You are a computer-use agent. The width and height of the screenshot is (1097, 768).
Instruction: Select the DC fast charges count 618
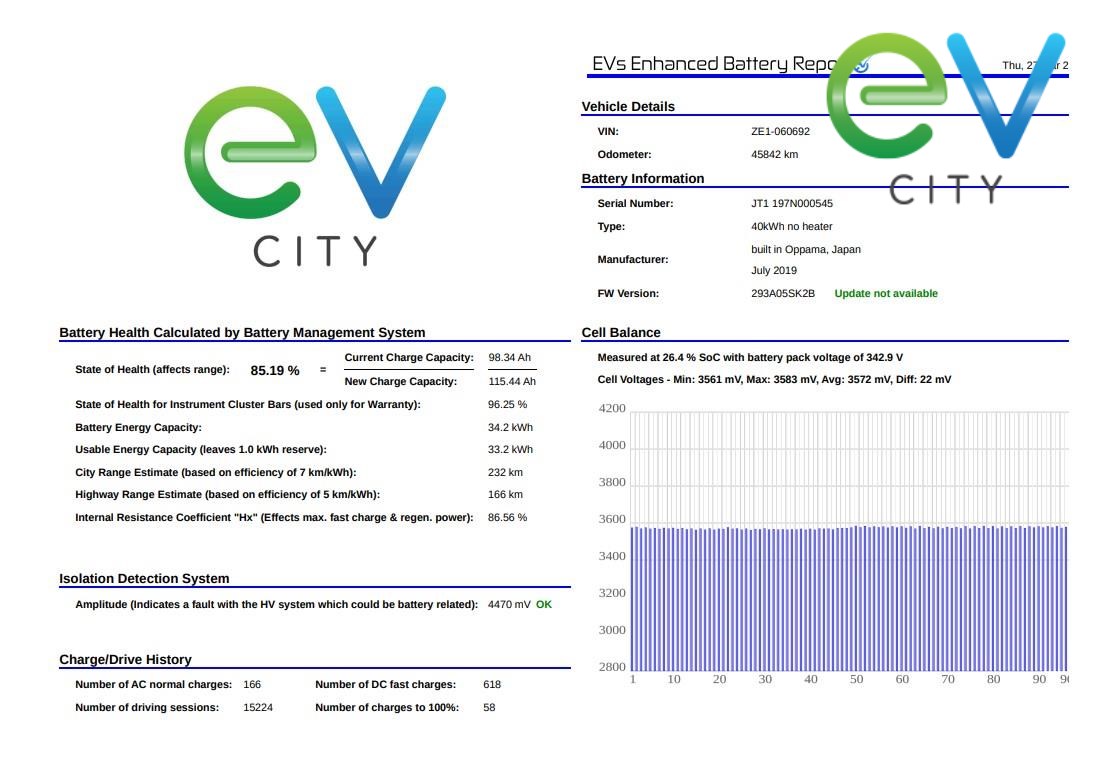click(492, 685)
